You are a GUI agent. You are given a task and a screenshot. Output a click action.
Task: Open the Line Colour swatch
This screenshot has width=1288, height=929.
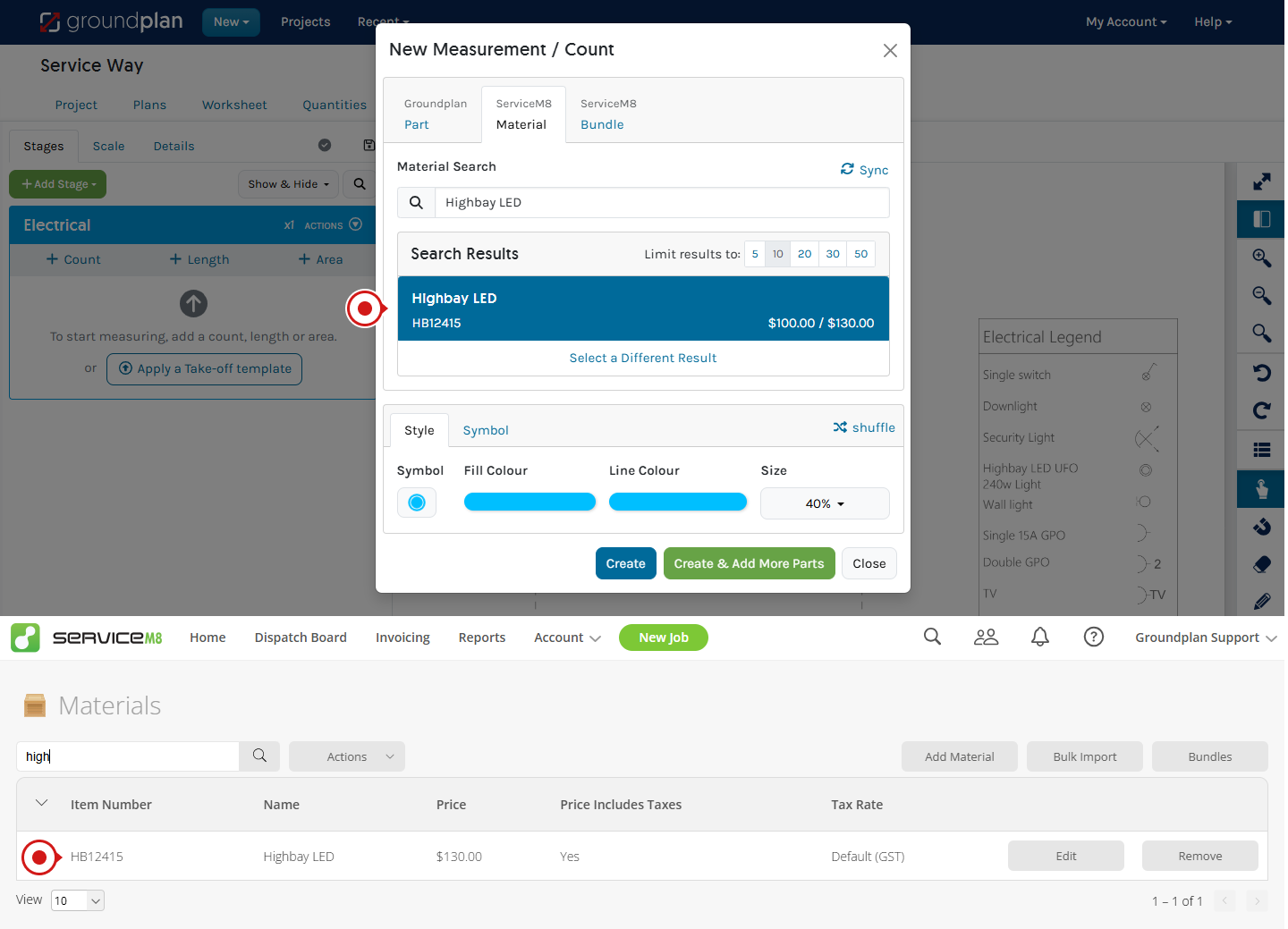click(x=678, y=502)
